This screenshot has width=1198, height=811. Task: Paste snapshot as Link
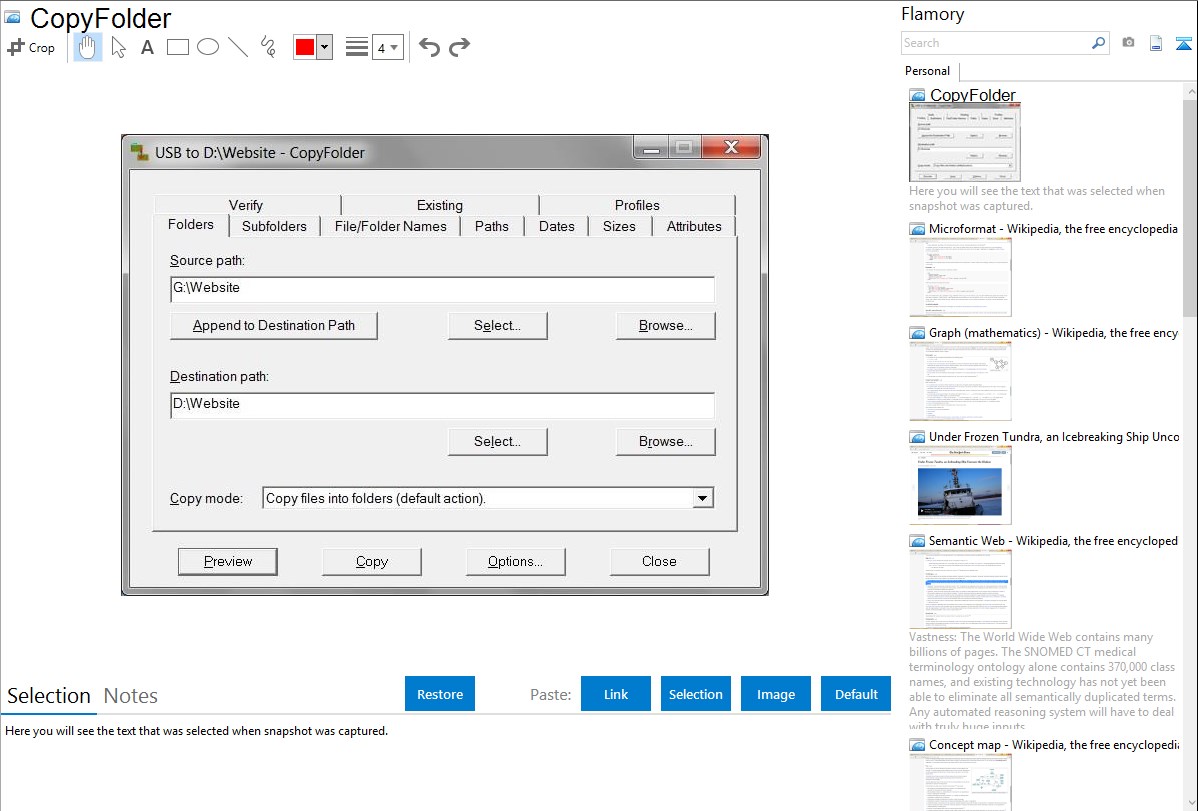pos(616,694)
